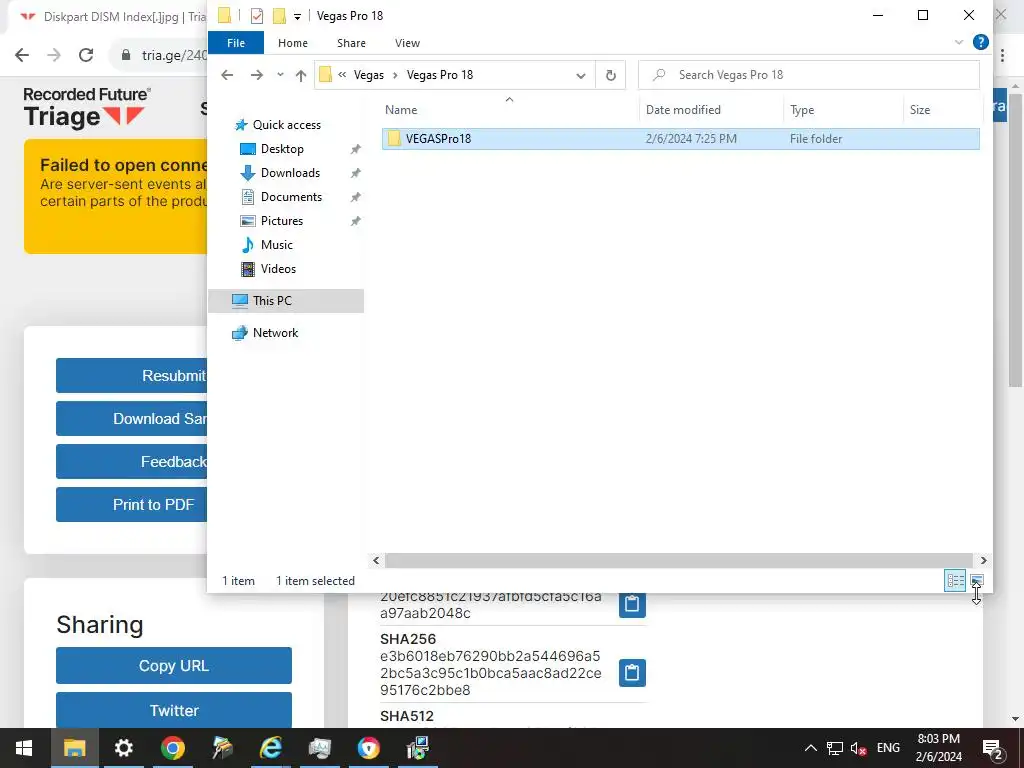Screen dimensions: 1024x768
Task: Copy the SHA1 hash above SHA256
Action: pos(632,605)
